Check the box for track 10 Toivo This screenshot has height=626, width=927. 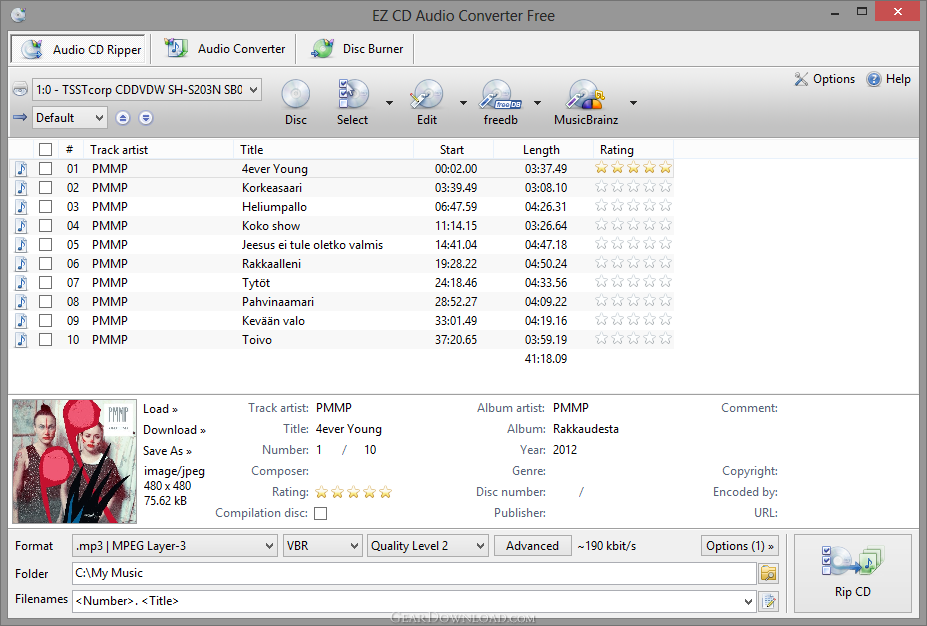click(46, 339)
